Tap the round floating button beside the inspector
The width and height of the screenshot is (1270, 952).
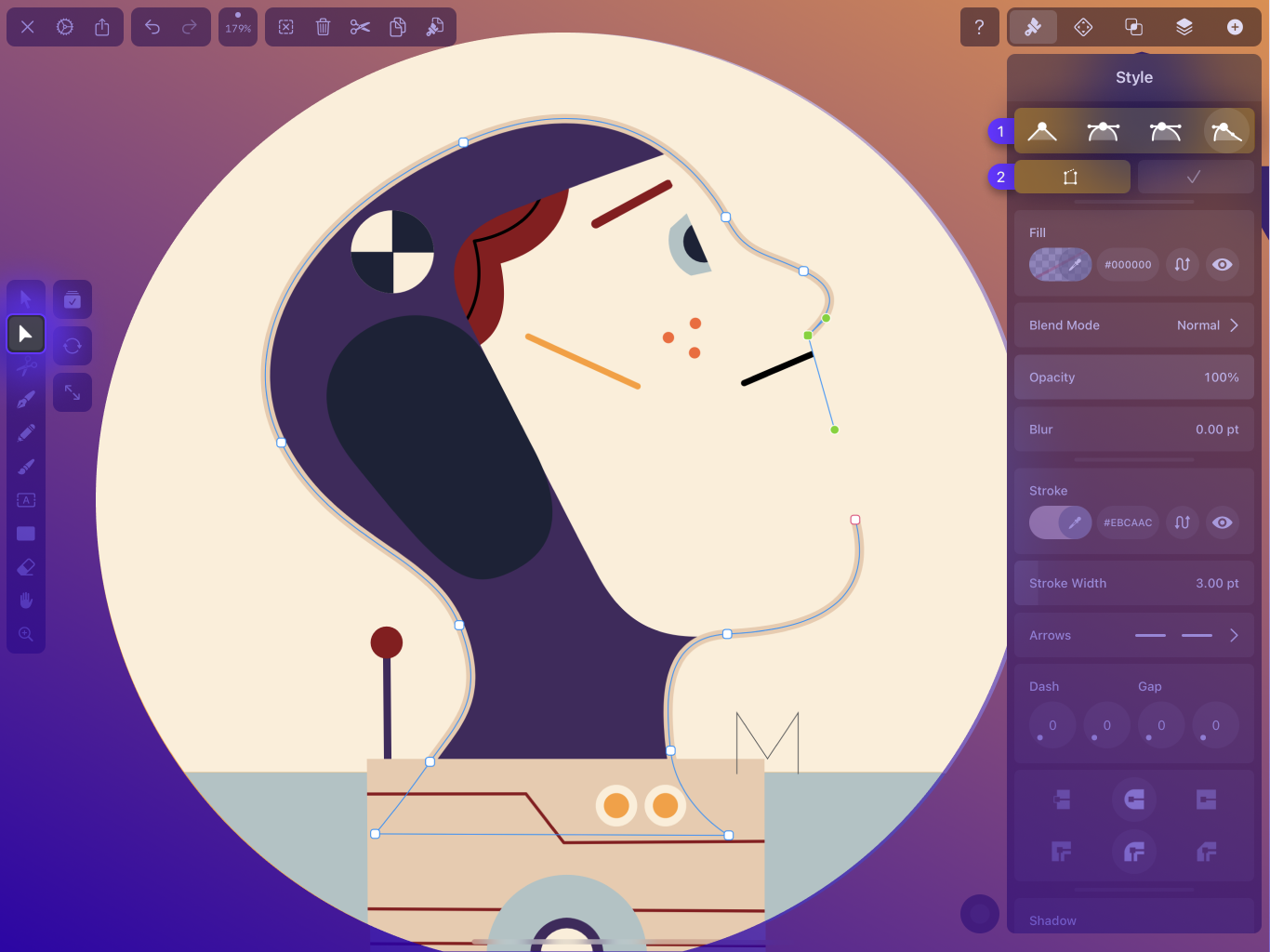pyautogui.click(x=979, y=914)
